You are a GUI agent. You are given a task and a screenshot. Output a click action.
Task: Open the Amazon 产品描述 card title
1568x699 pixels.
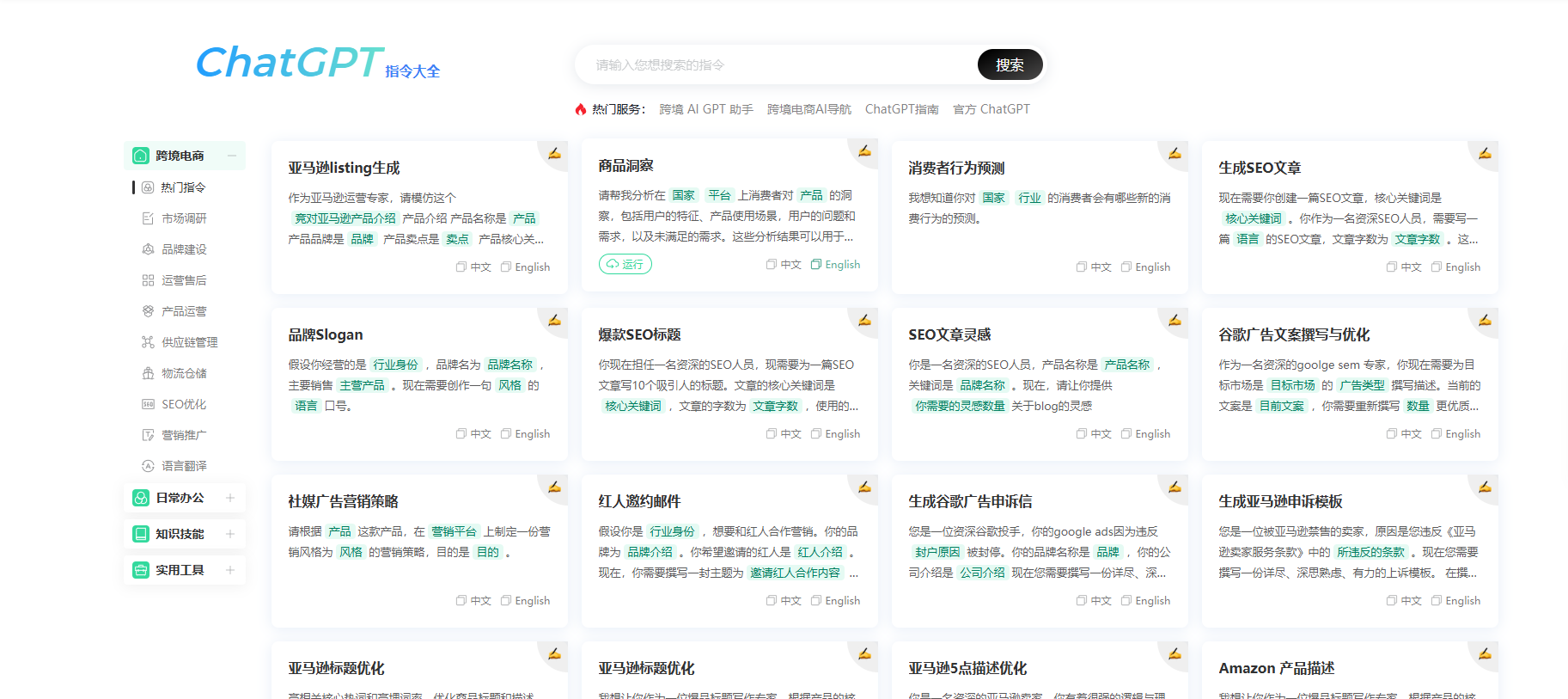click(x=1276, y=668)
